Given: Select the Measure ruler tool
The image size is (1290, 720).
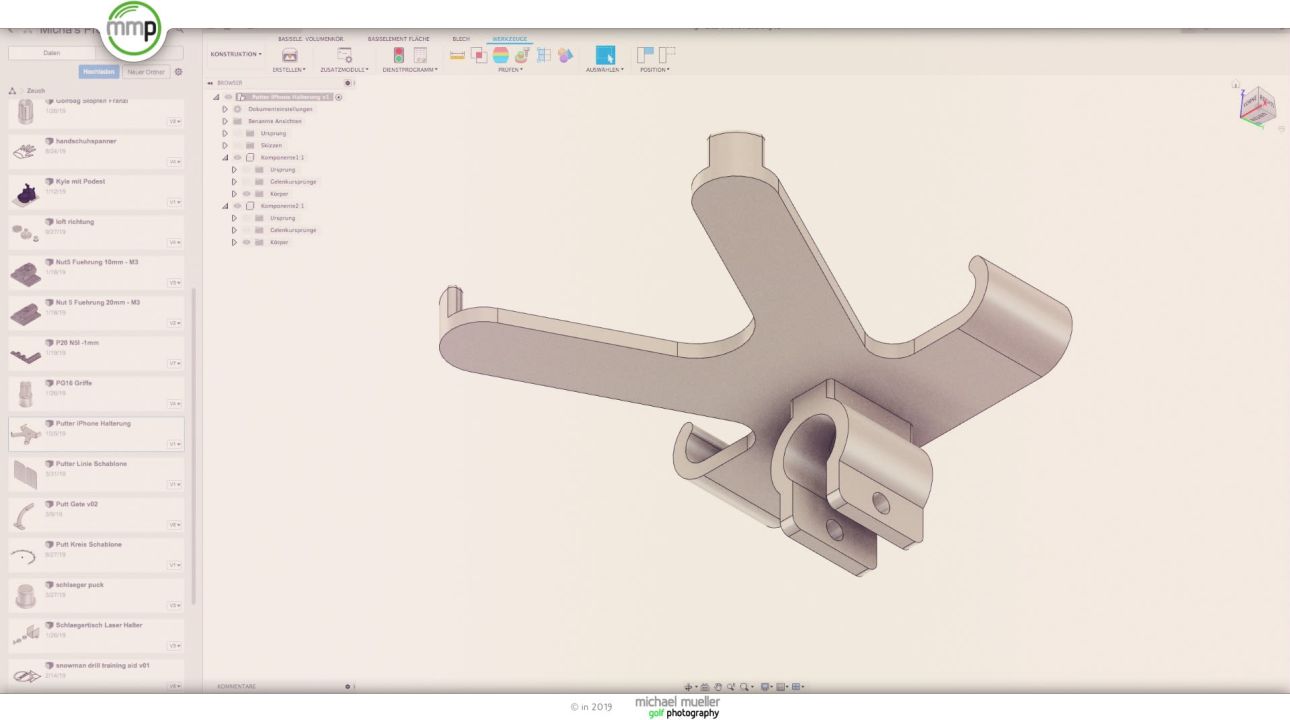Looking at the screenshot, I should 458,55.
